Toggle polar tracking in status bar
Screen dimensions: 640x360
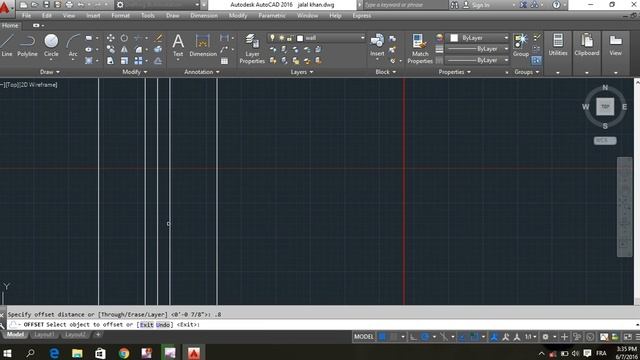click(x=424, y=337)
